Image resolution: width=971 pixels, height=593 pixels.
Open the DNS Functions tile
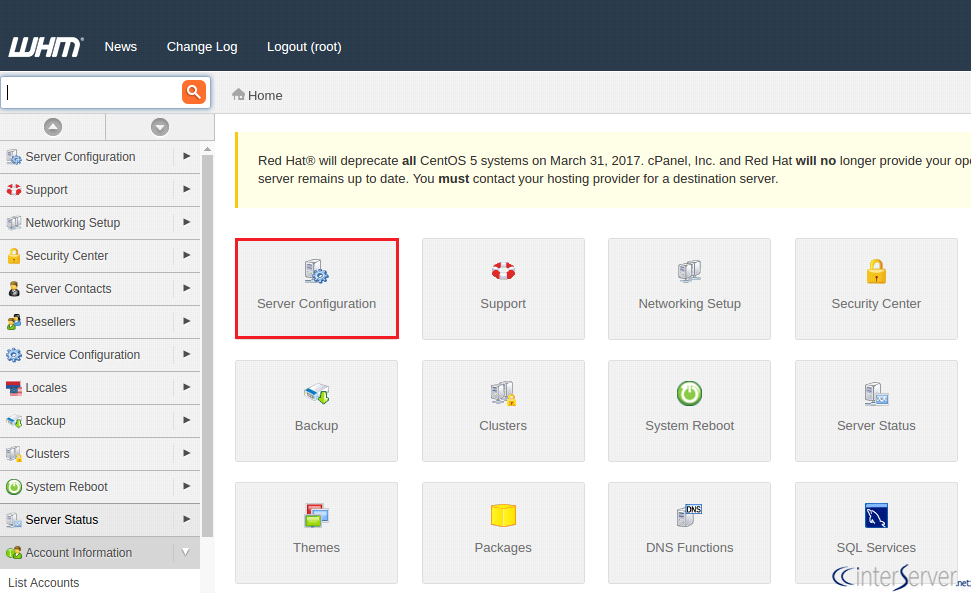[x=689, y=532]
